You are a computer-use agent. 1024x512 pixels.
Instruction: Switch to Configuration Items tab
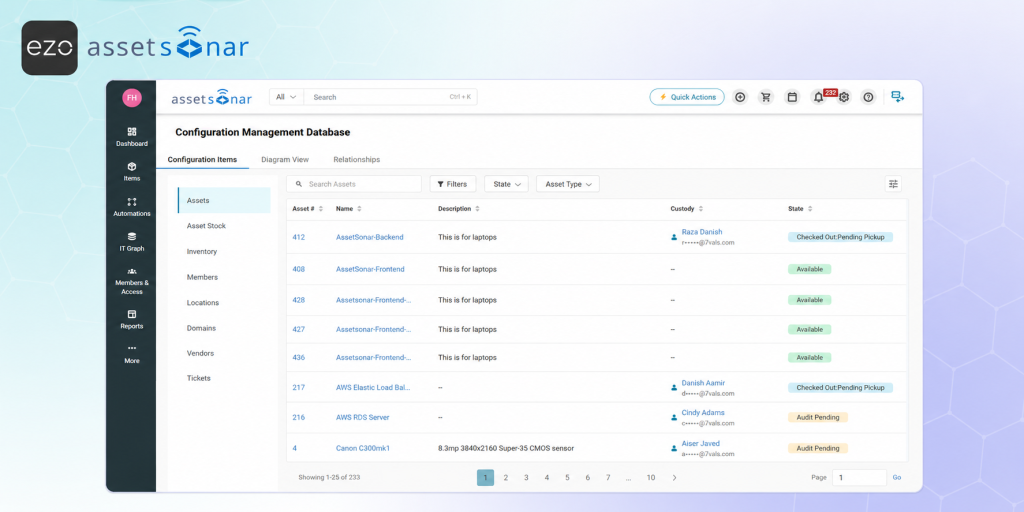click(202, 159)
